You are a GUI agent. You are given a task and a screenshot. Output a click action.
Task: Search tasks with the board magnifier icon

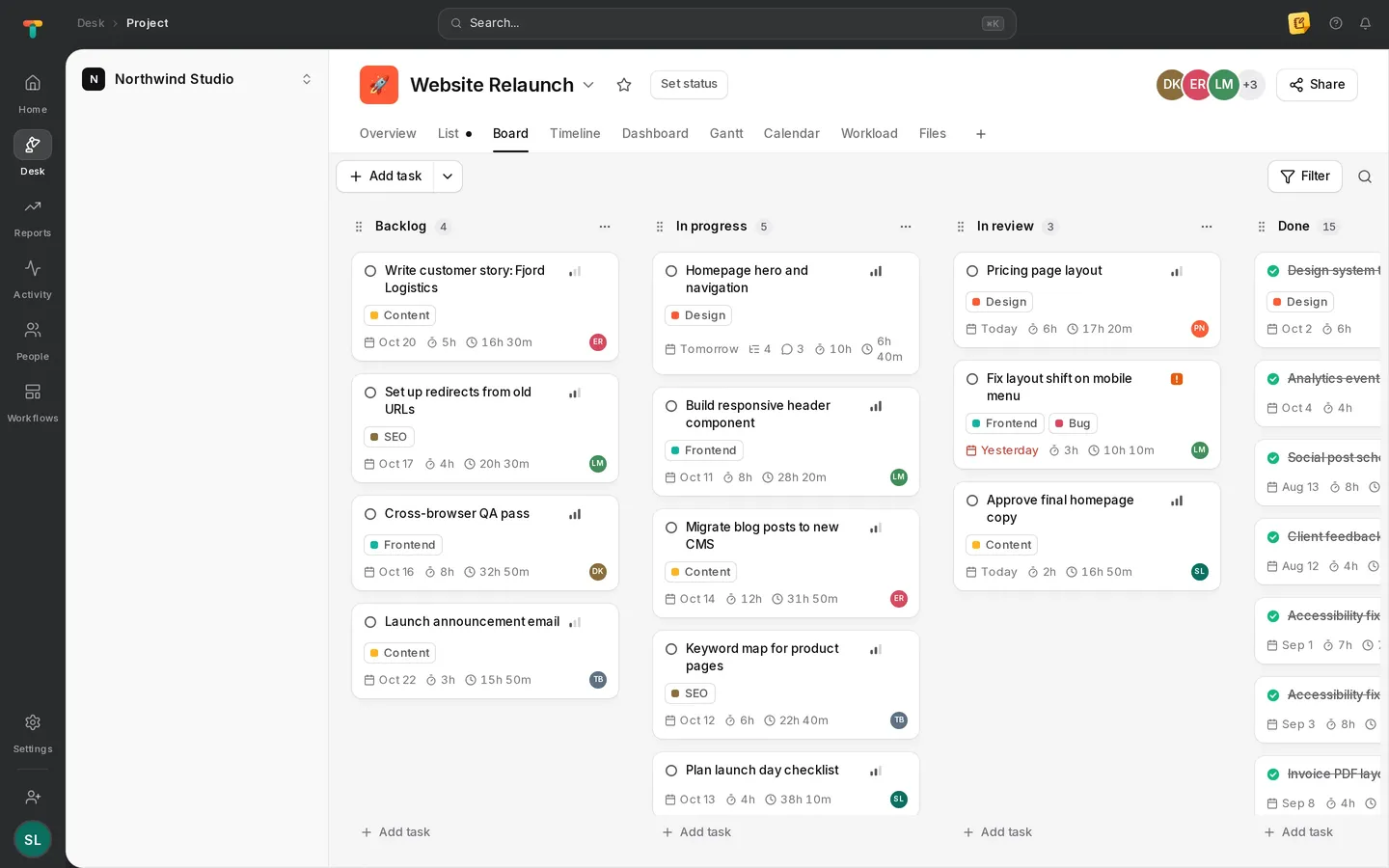click(1365, 176)
